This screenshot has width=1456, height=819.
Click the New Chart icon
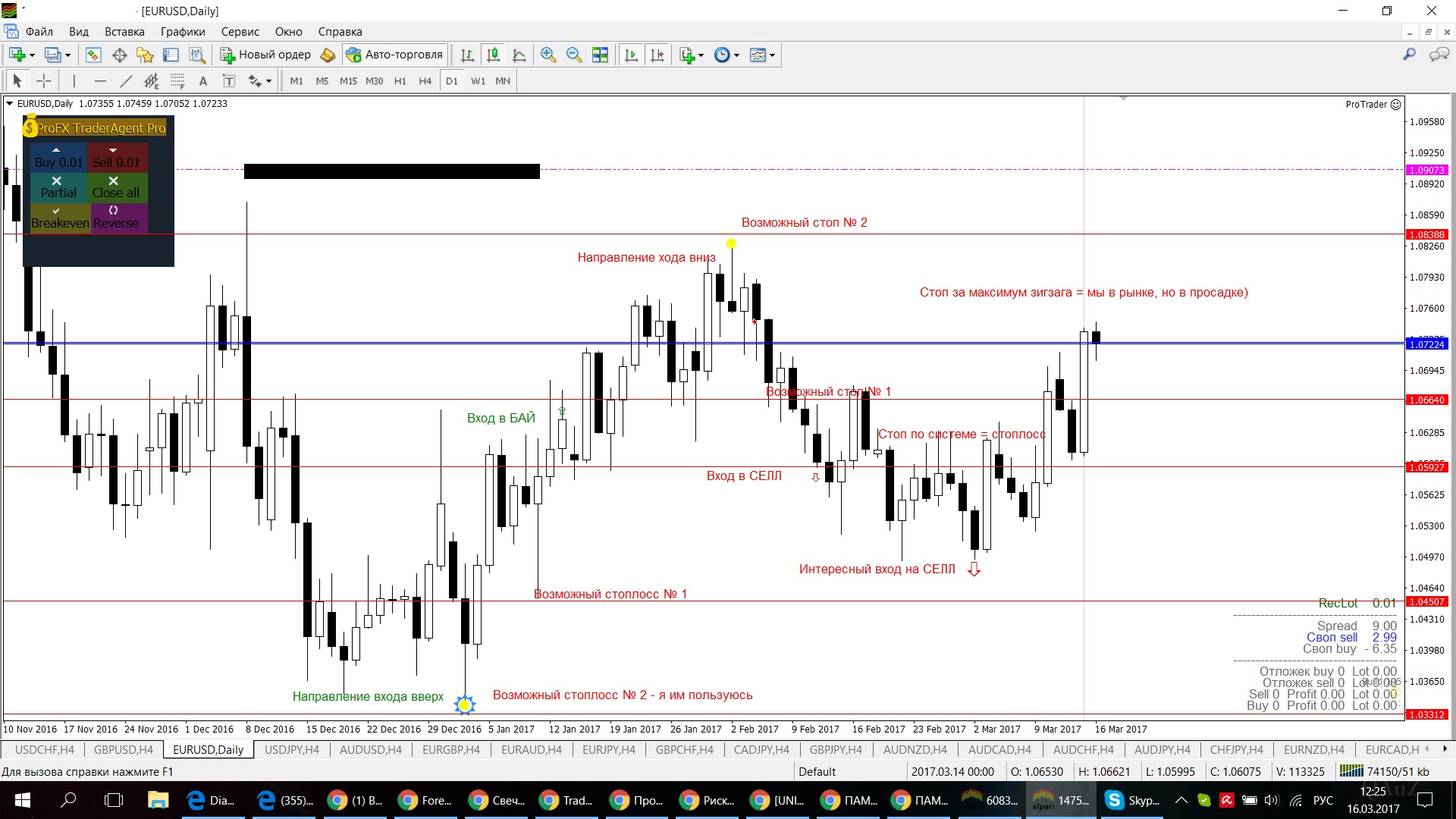pos(17,55)
